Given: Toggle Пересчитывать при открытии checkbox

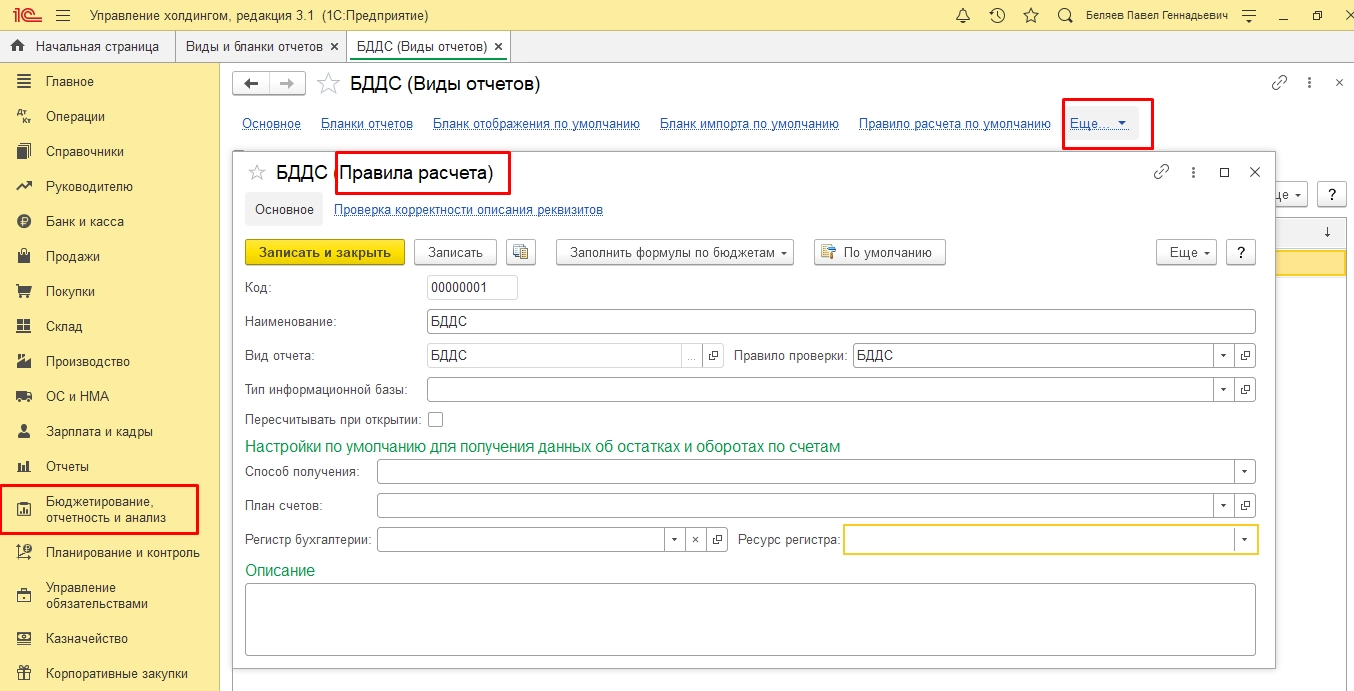Looking at the screenshot, I should [x=435, y=420].
